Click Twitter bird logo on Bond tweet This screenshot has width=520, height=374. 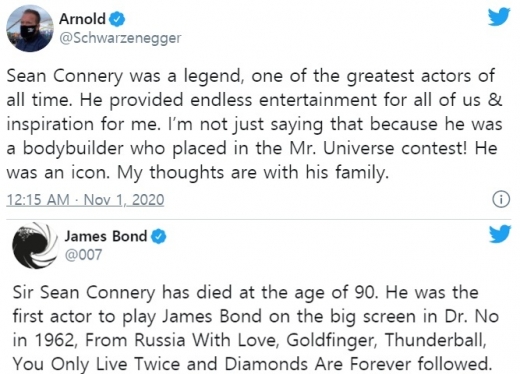pos(500,234)
